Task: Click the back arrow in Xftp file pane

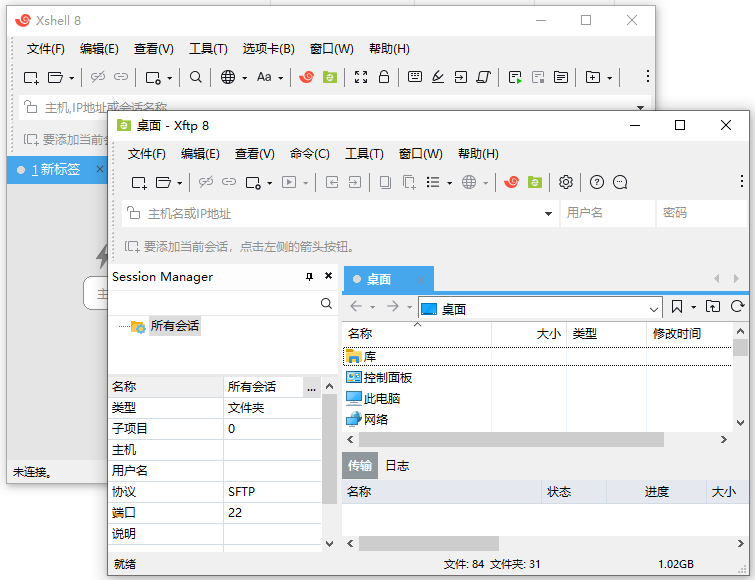Action: pyautogui.click(x=356, y=306)
